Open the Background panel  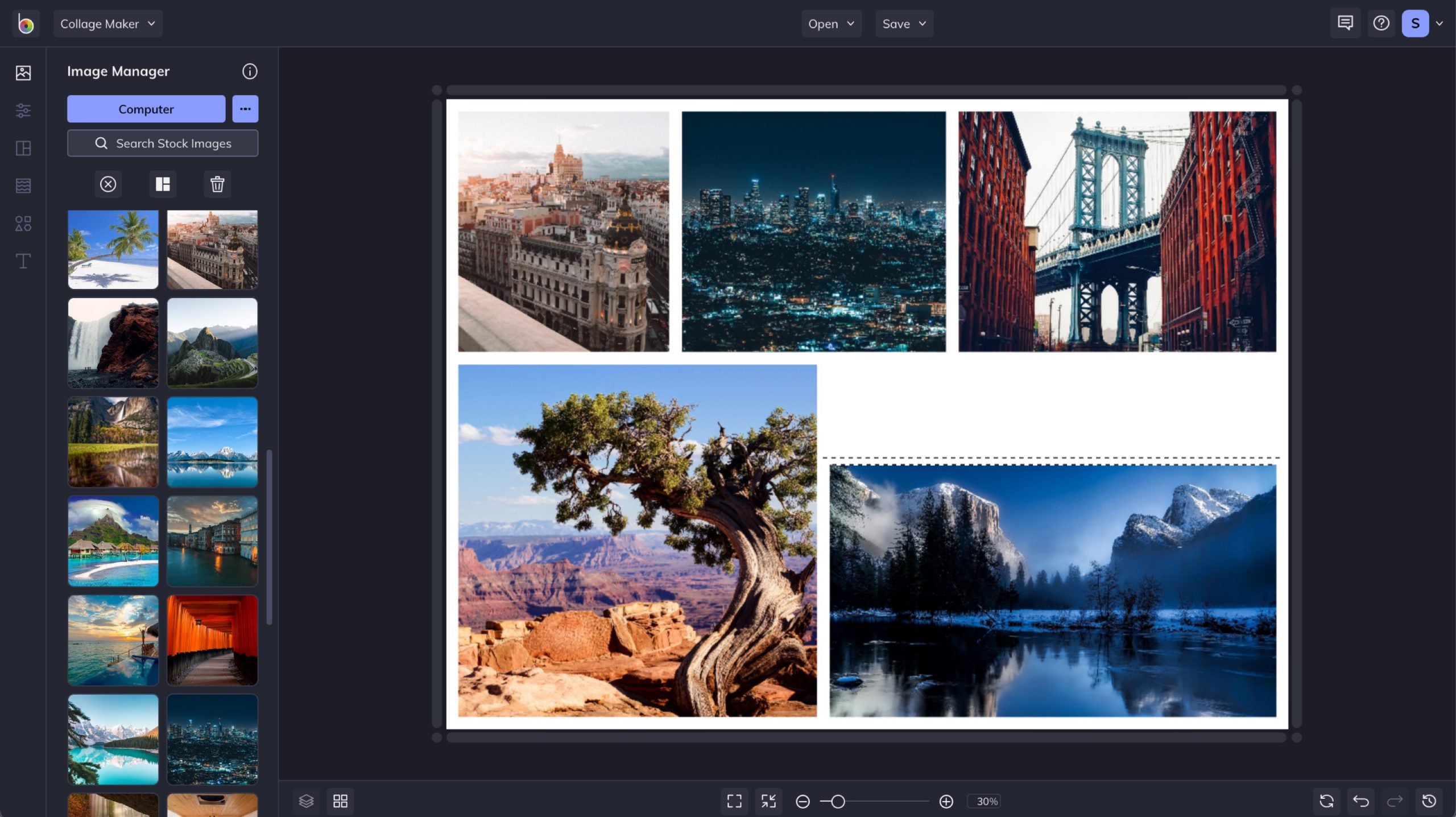pos(23,185)
